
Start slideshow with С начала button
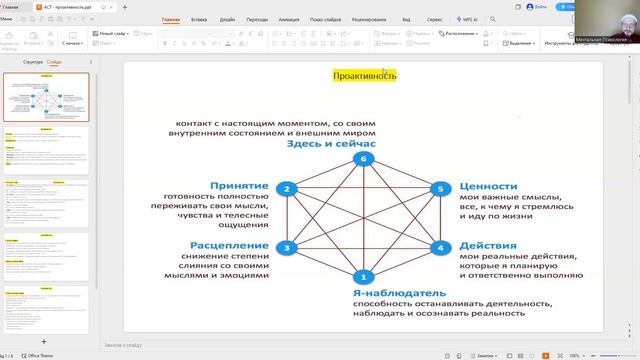click(x=72, y=38)
